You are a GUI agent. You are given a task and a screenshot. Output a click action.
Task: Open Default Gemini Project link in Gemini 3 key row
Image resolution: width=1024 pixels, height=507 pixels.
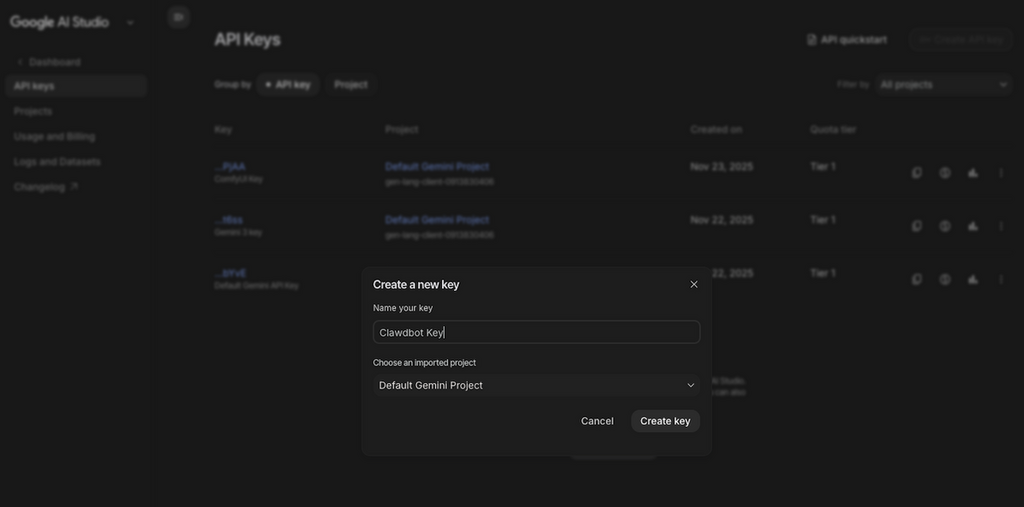(x=437, y=220)
